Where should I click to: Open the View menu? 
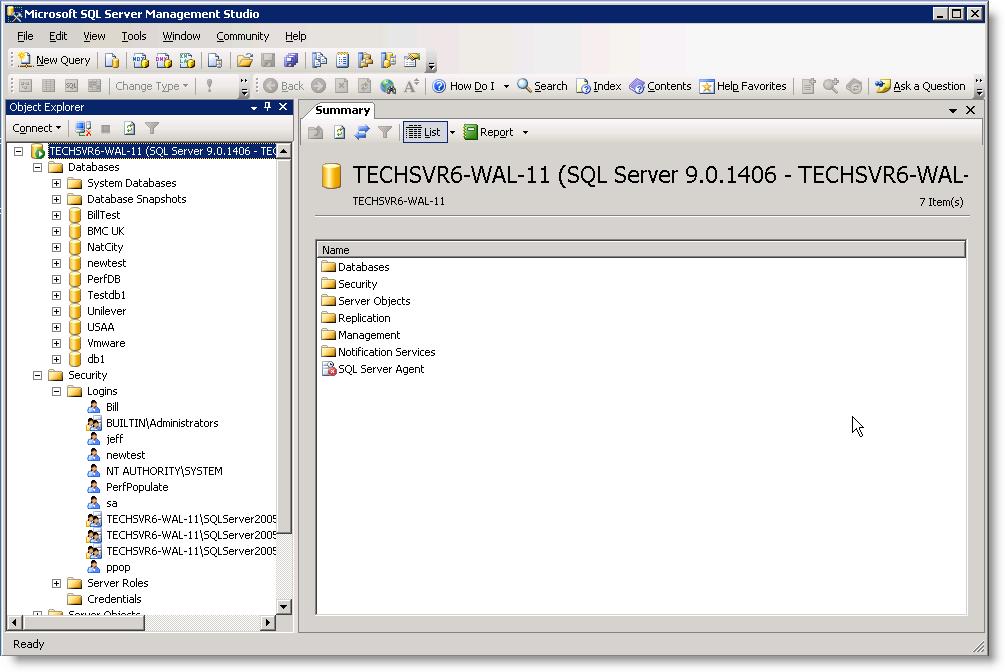[x=94, y=37]
